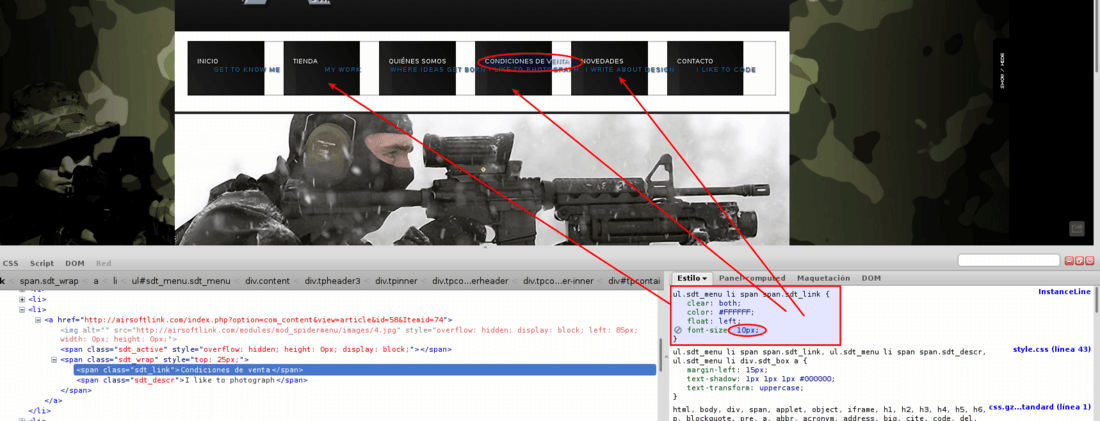Screen dimensions: 1100x421
Task: Collapse the span sdt_wrap node
Action: (54, 360)
